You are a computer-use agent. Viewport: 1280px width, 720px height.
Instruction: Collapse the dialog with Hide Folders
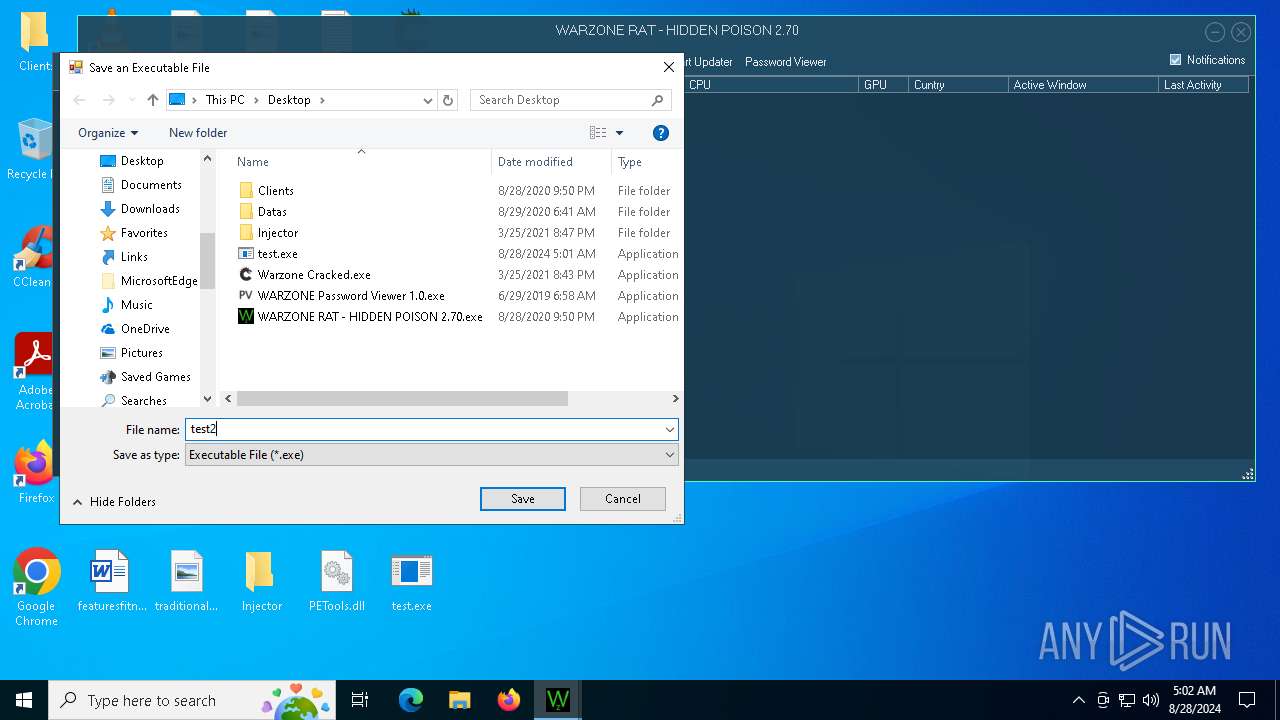113,502
